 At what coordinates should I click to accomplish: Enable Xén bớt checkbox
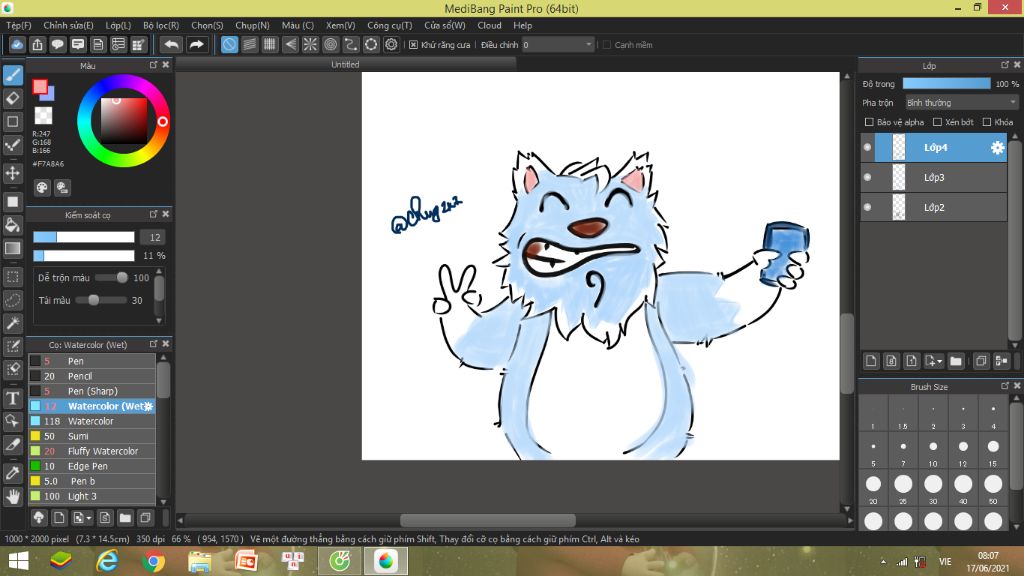[937, 122]
